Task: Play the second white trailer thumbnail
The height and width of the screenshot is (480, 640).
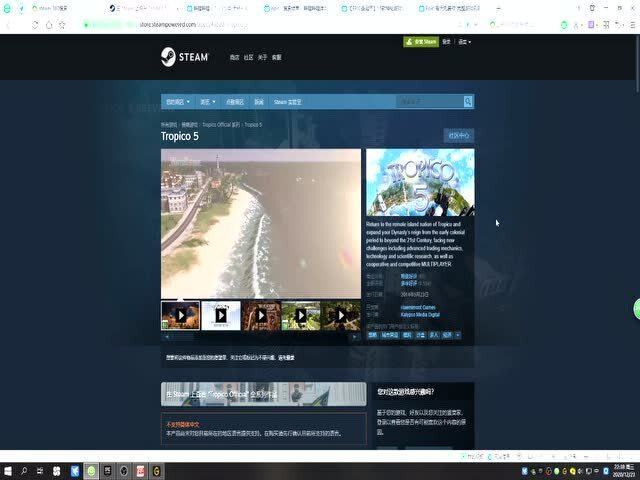Action: 221,316
